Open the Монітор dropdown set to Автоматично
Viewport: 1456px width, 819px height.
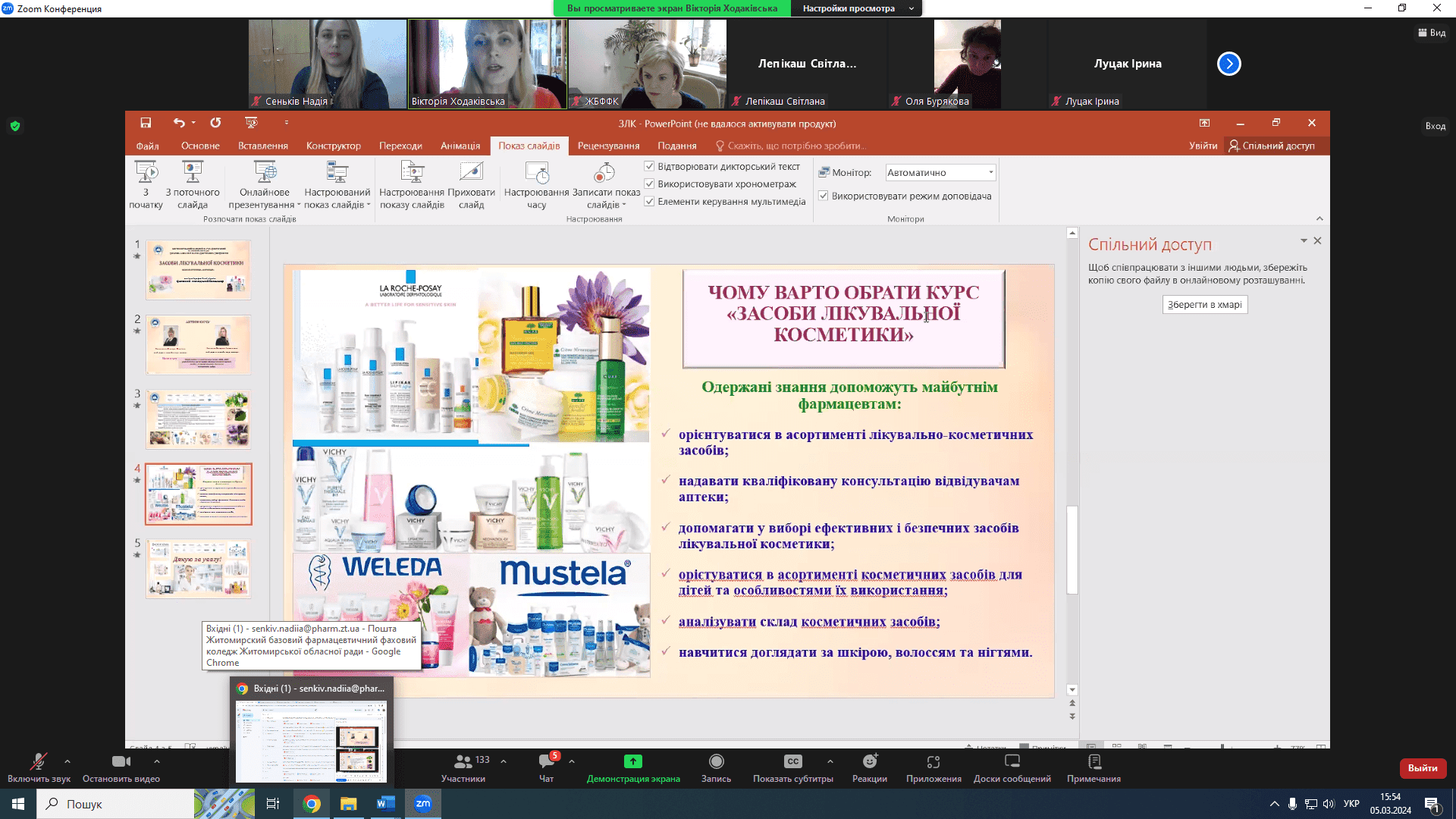pyautogui.click(x=940, y=172)
